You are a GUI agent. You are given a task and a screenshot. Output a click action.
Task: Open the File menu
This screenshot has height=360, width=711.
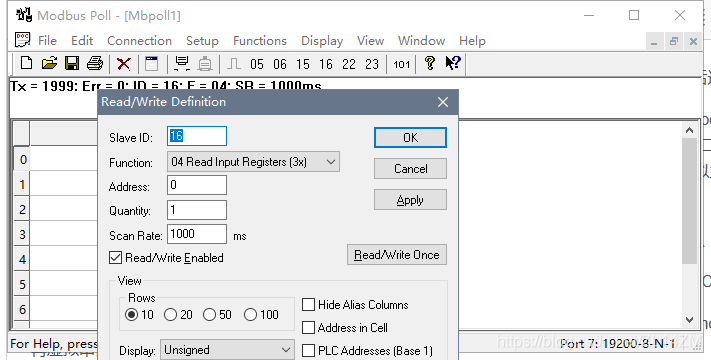click(47, 41)
